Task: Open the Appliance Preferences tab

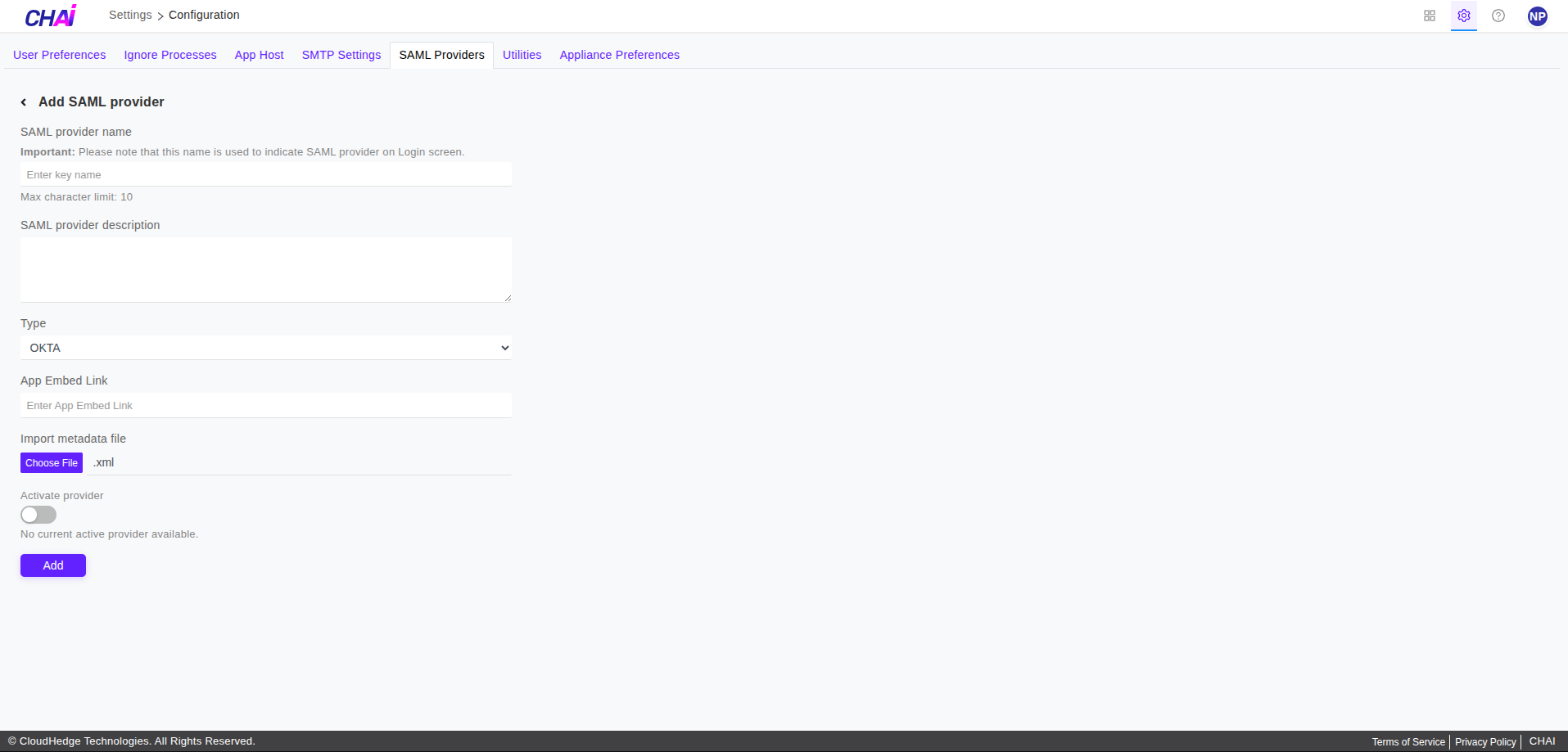Action: coord(619,54)
